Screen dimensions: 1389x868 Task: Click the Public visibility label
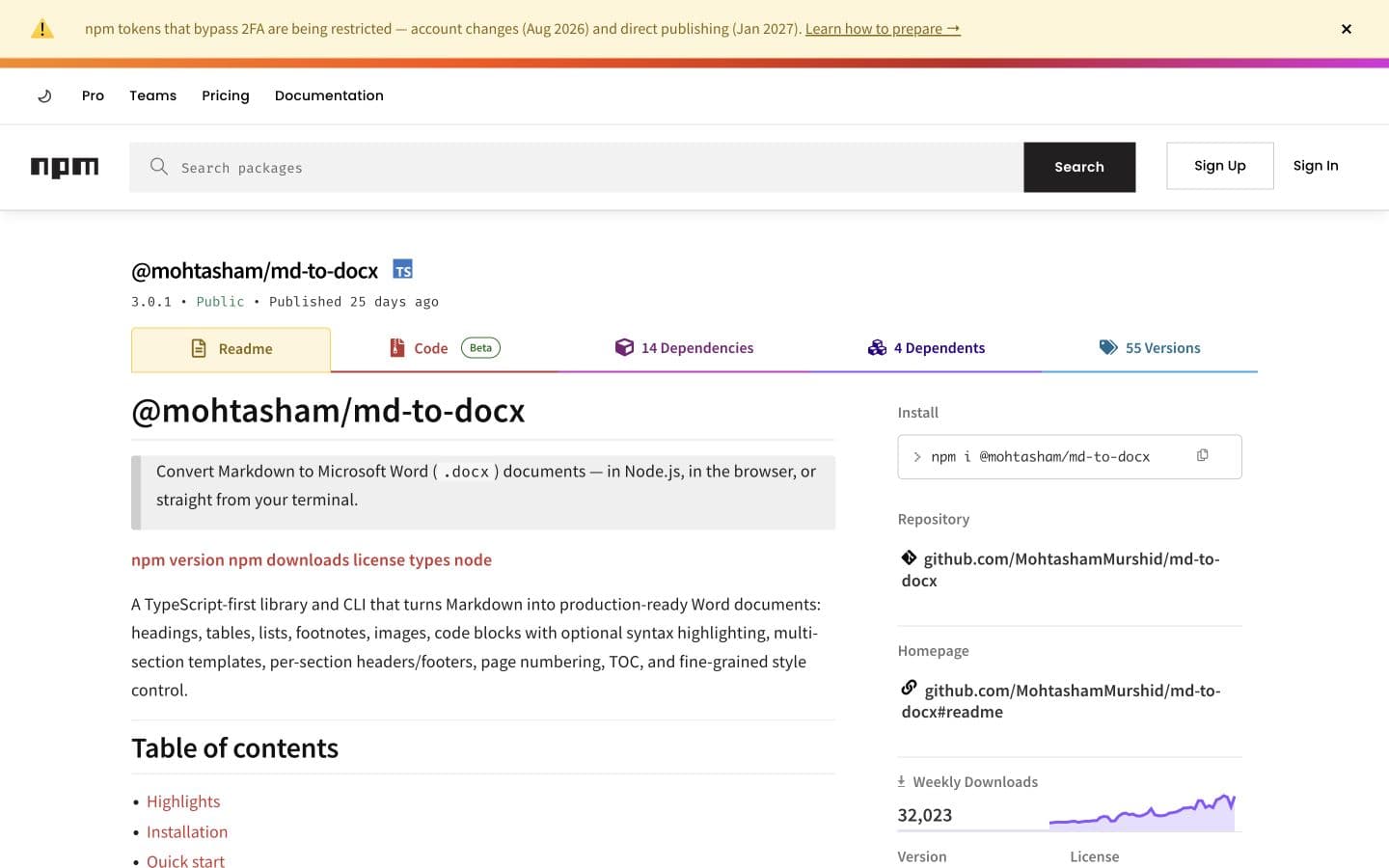pyautogui.click(x=220, y=302)
